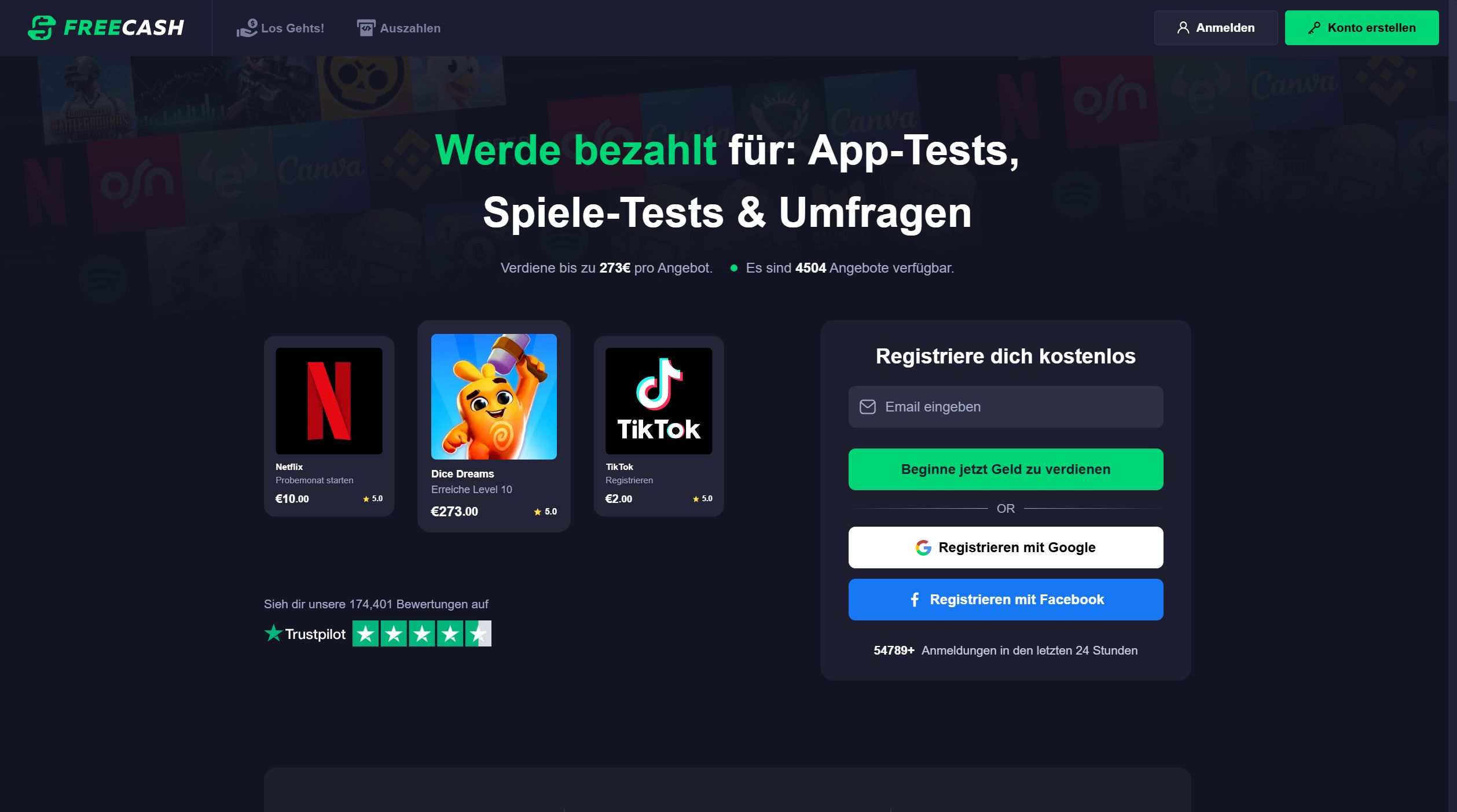1457x812 pixels.
Task: Click Registrieren mit Facebook button
Action: click(1005, 600)
